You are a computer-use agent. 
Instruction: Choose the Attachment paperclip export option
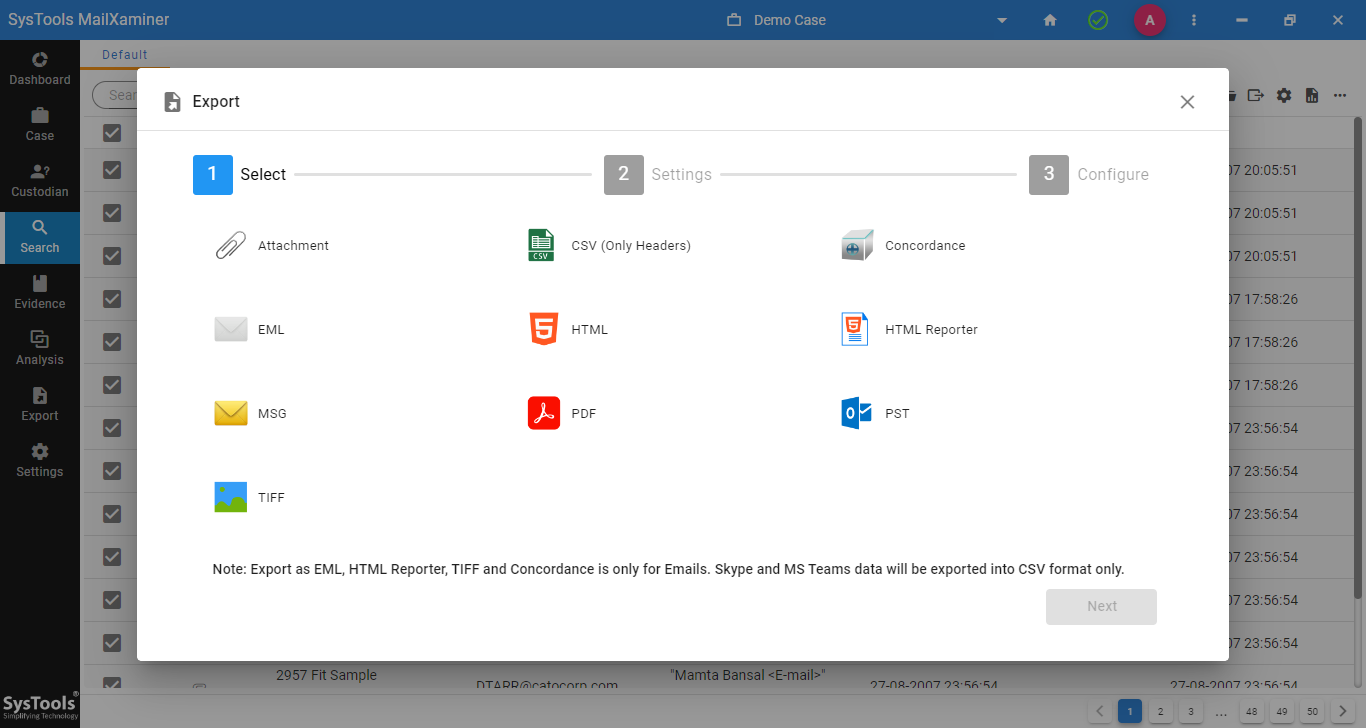(x=272, y=245)
